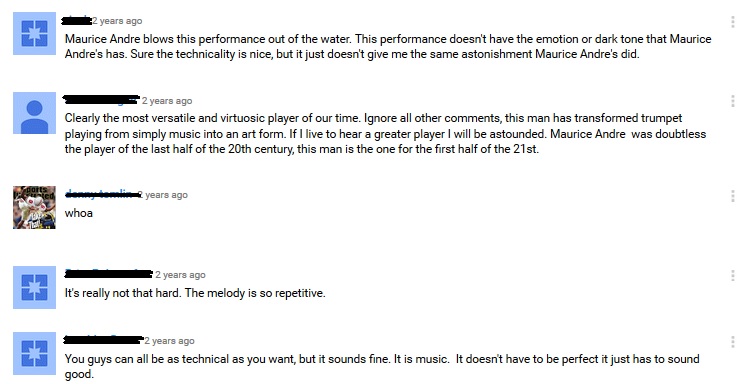
Task: Click timestamp above 'You guys can all be'
Action: click(170, 341)
